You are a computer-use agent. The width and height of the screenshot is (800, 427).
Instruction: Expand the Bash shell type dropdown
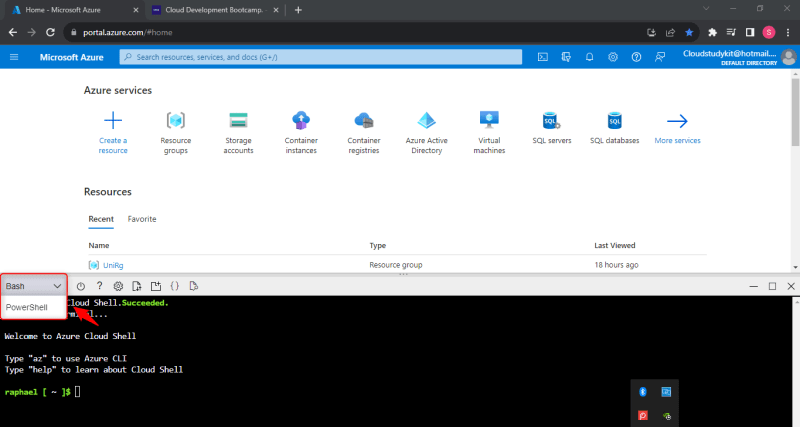click(x=34, y=286)
